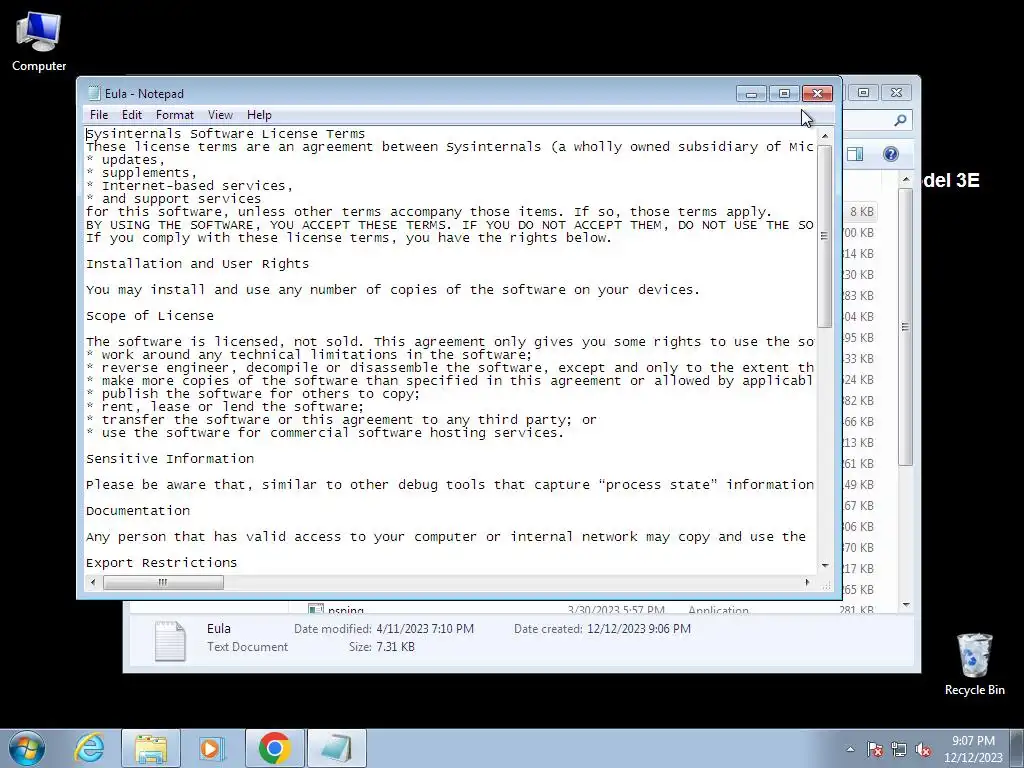Open Windows Explorer taskbar button
The width and height of the screenshot is (1024, 768).
(151, 748)
